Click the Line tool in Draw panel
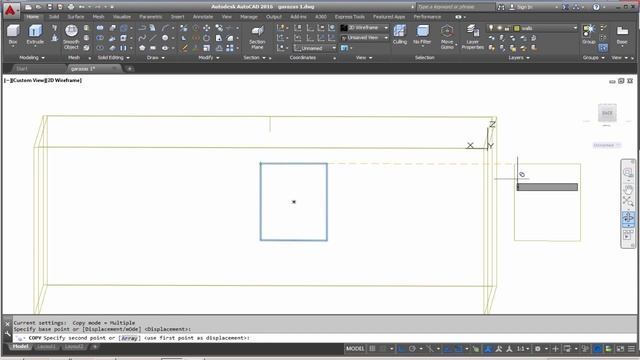Image resolution: width=640 pixels, height=360 pixels. 153,38
